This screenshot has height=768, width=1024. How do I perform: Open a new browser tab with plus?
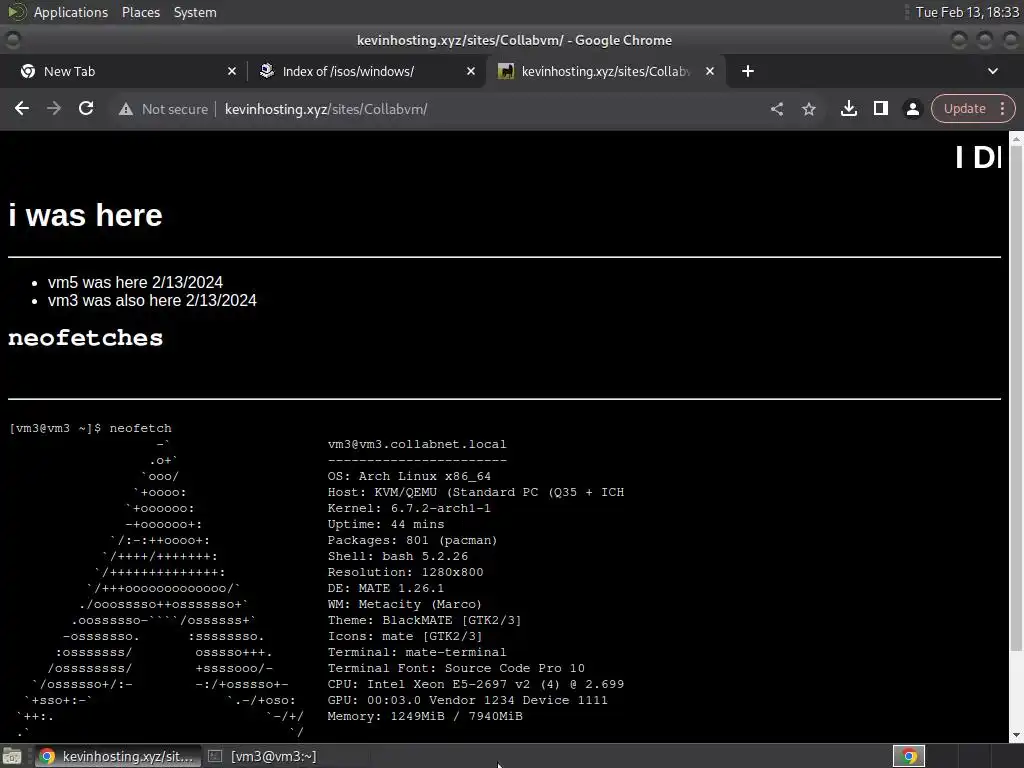pyautogui.click(x=748, y=71)
